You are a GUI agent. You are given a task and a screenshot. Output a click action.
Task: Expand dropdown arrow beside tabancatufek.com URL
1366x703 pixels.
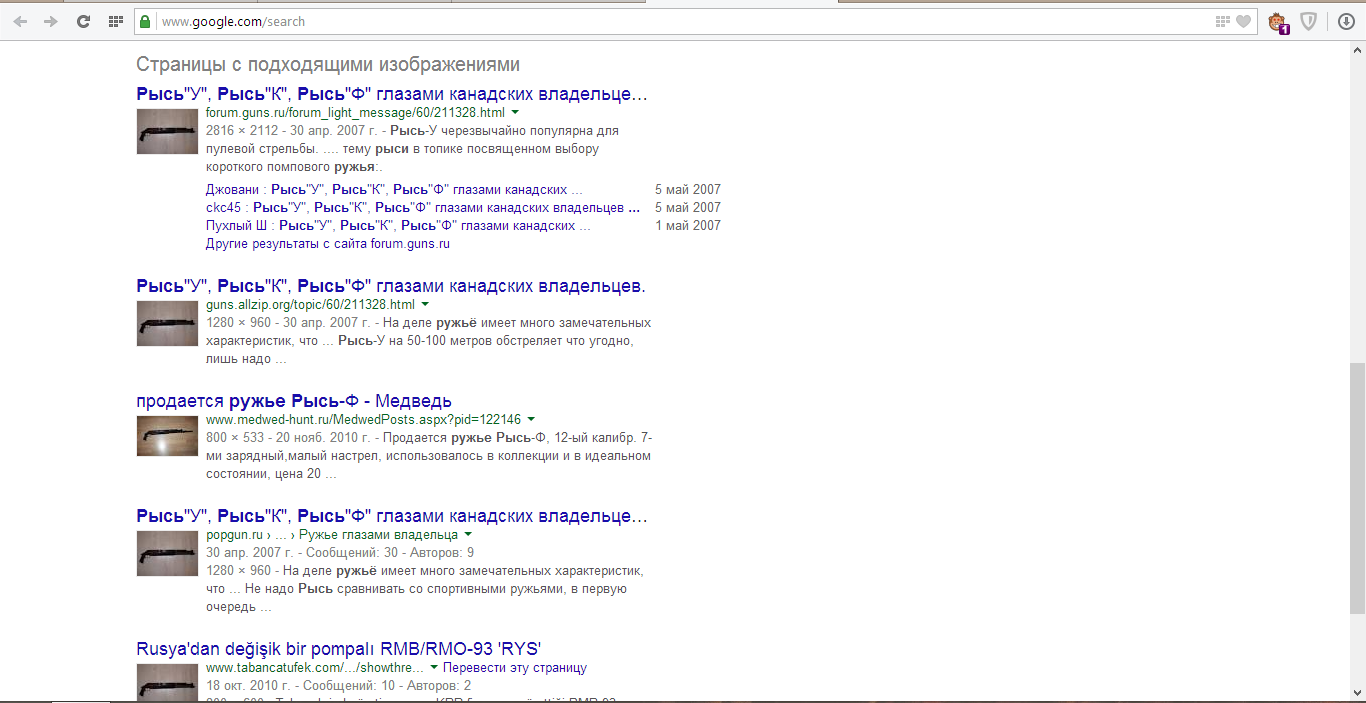pyautogui.click(x=434, y=667)
